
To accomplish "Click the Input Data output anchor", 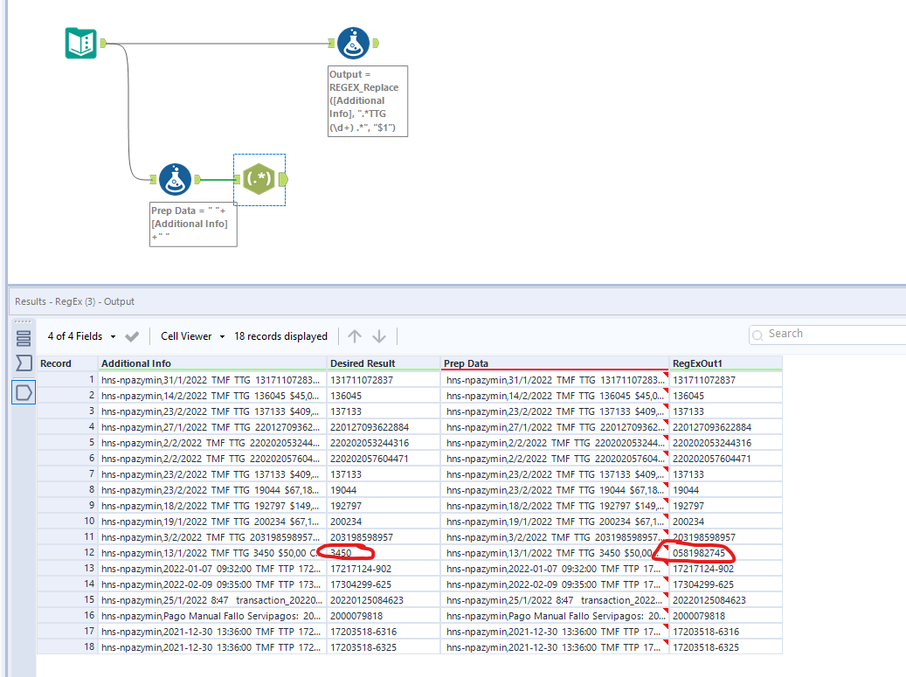I will (103, 43).
